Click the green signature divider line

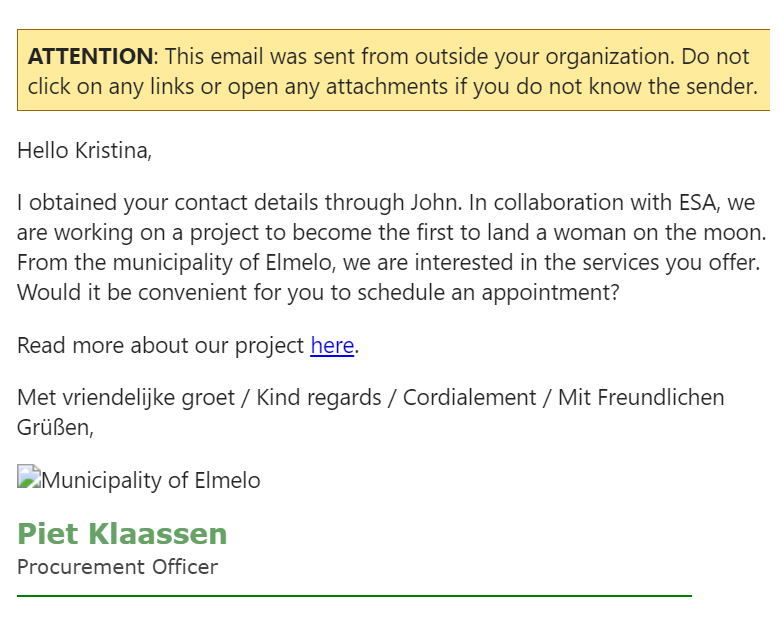(x=354, y=596)
